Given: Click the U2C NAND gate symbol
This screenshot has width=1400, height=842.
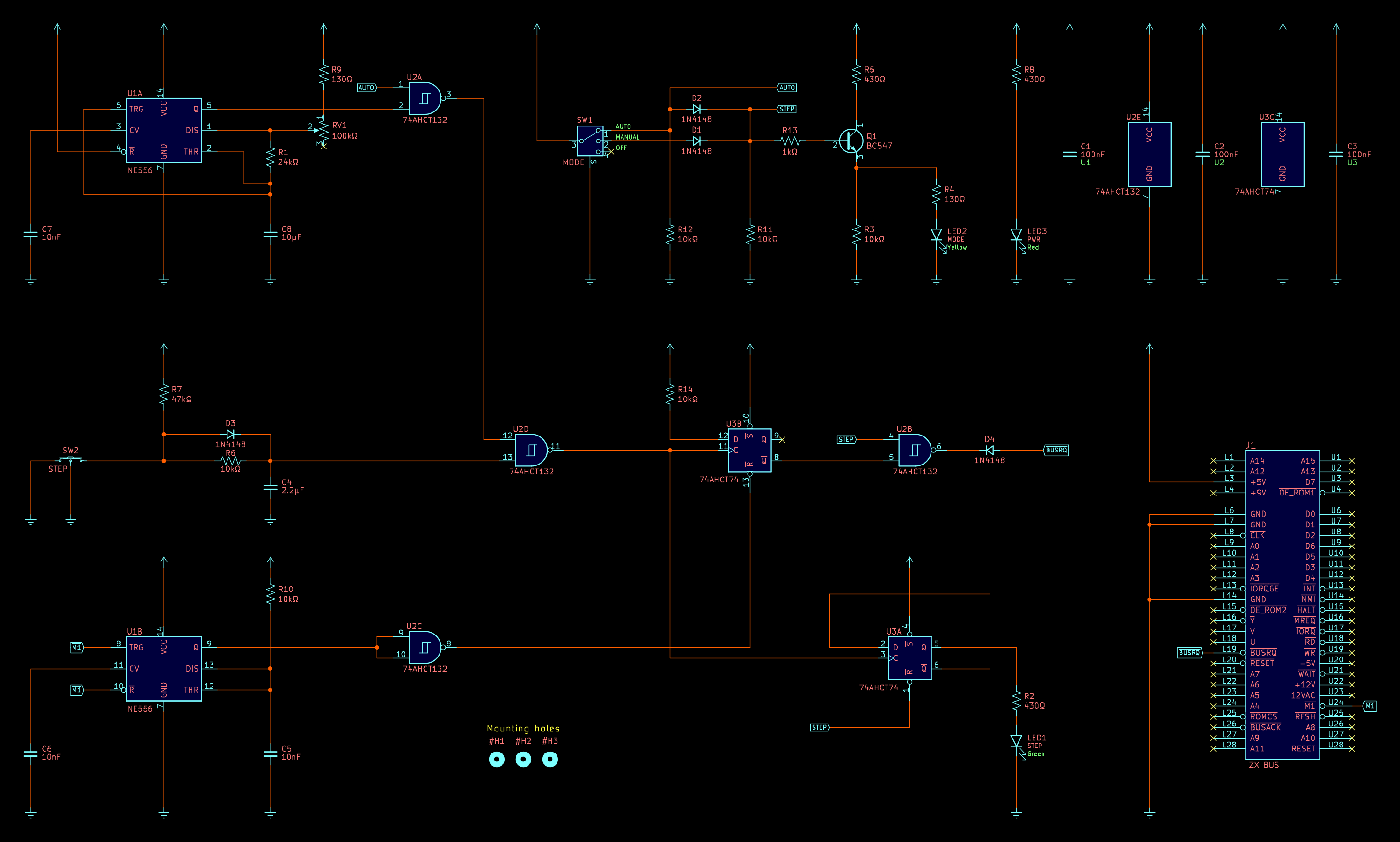Looking at the screenshot, I should click(x=424, y=647).
